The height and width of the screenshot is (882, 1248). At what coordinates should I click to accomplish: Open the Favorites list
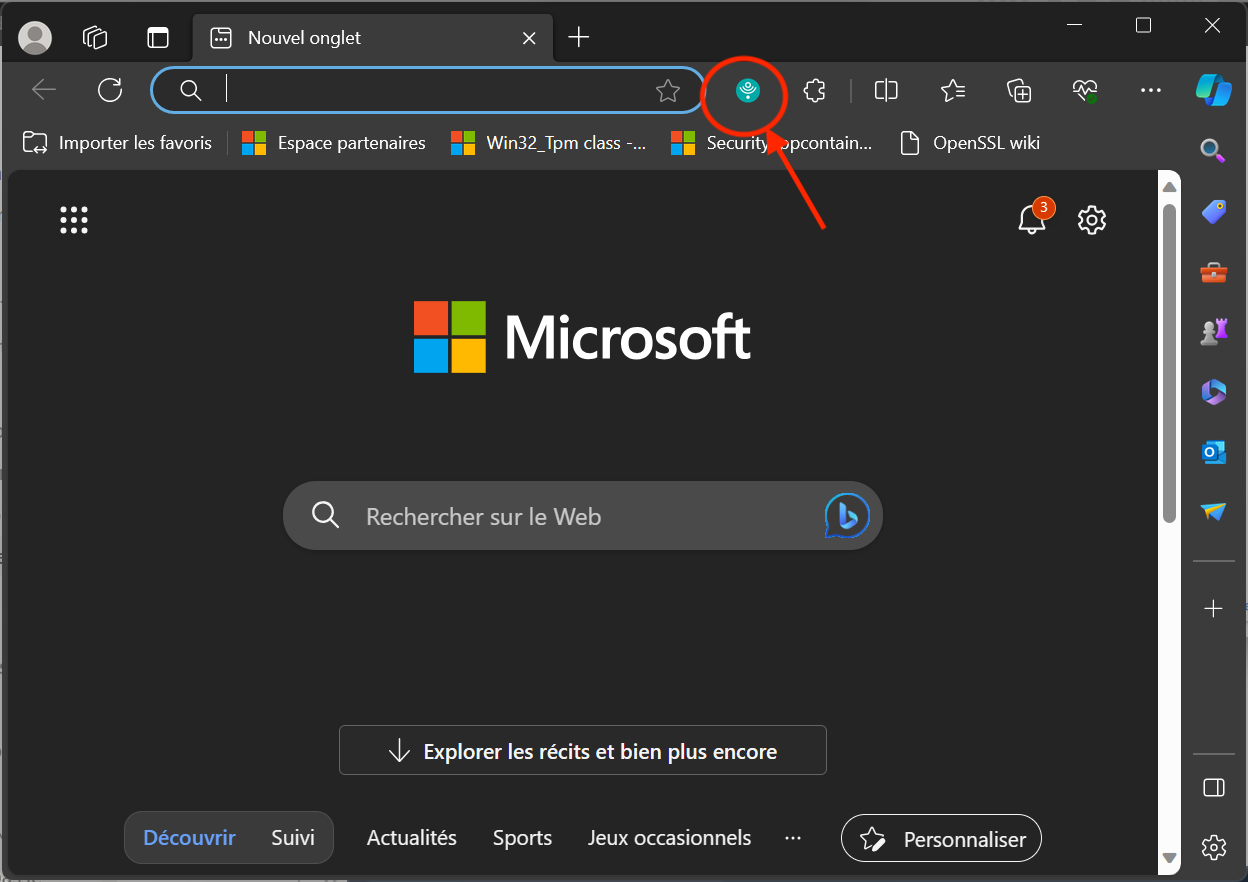tap(952, 91)
